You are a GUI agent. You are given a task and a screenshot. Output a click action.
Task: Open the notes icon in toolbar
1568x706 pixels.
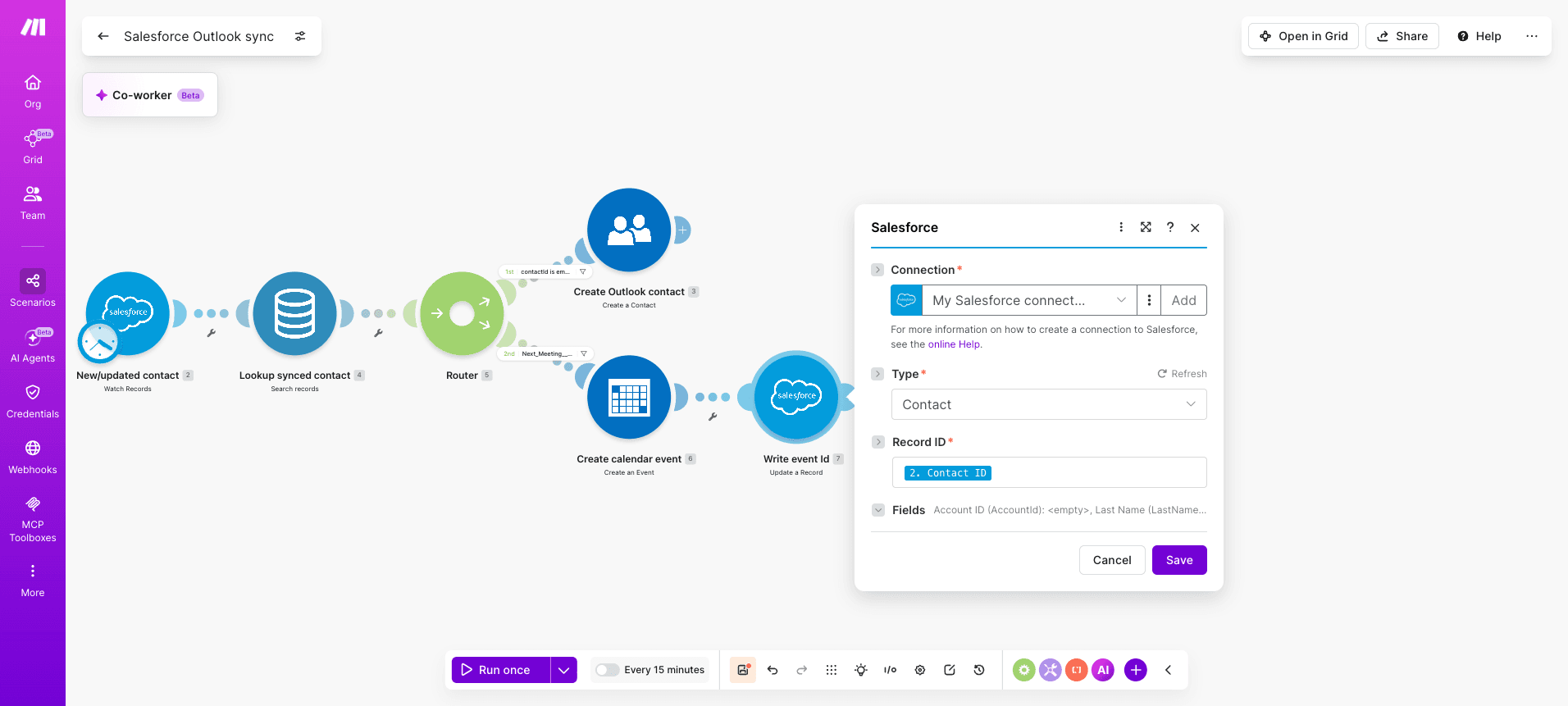pyautogui.click(x=950, y=670)
